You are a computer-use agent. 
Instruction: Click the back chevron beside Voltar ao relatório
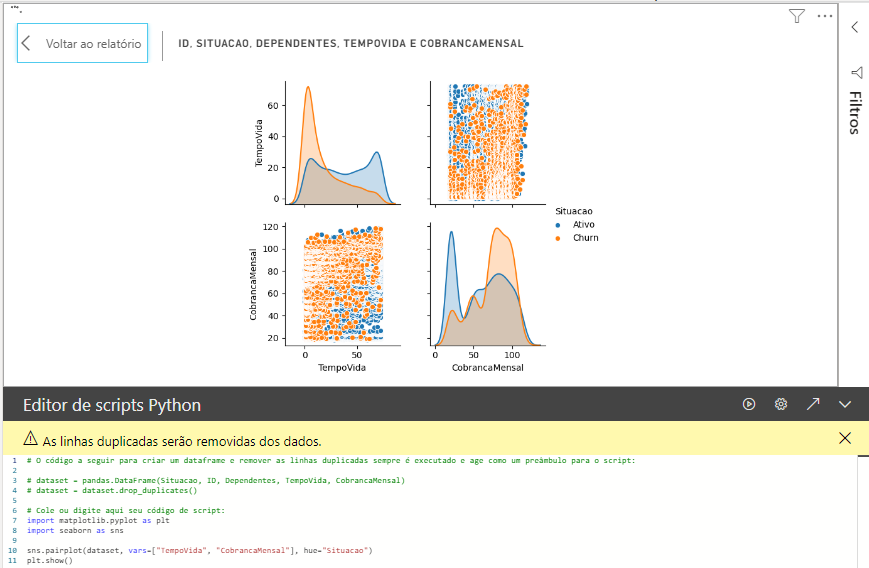click(27, 44)
